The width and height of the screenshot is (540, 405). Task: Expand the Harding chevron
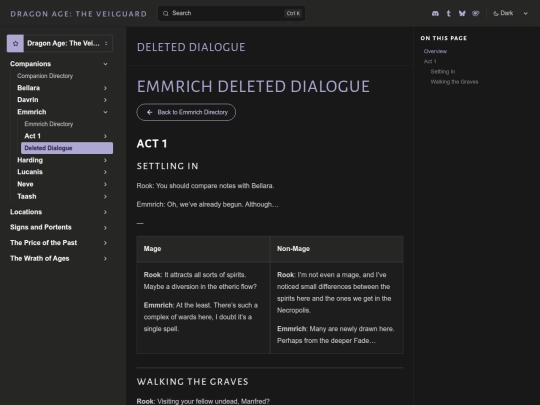pyautogui.click(x=105, y=160)
